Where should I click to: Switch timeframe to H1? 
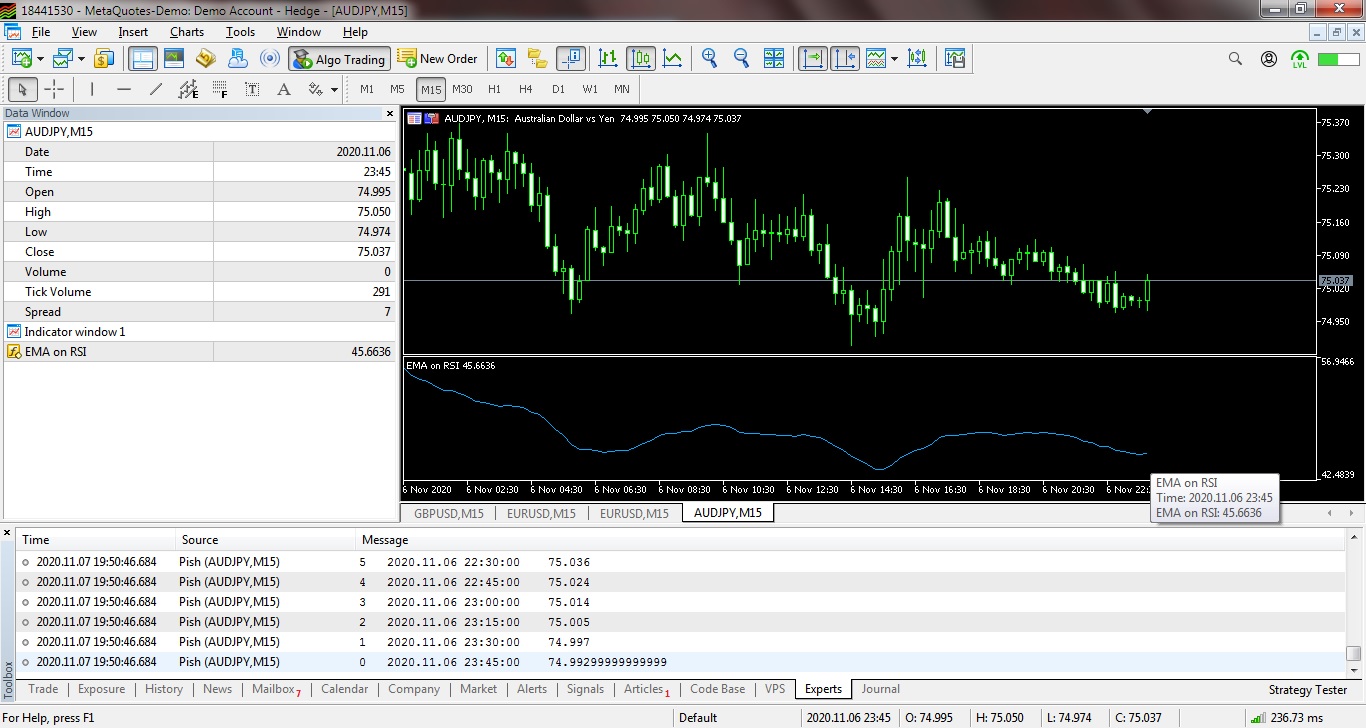point(494,89)
